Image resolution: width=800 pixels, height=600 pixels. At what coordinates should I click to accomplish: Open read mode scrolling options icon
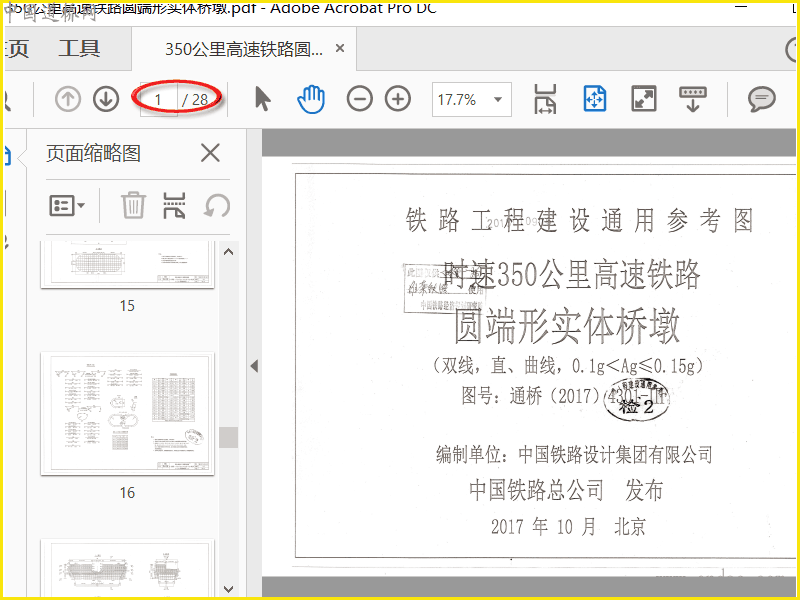693,98
